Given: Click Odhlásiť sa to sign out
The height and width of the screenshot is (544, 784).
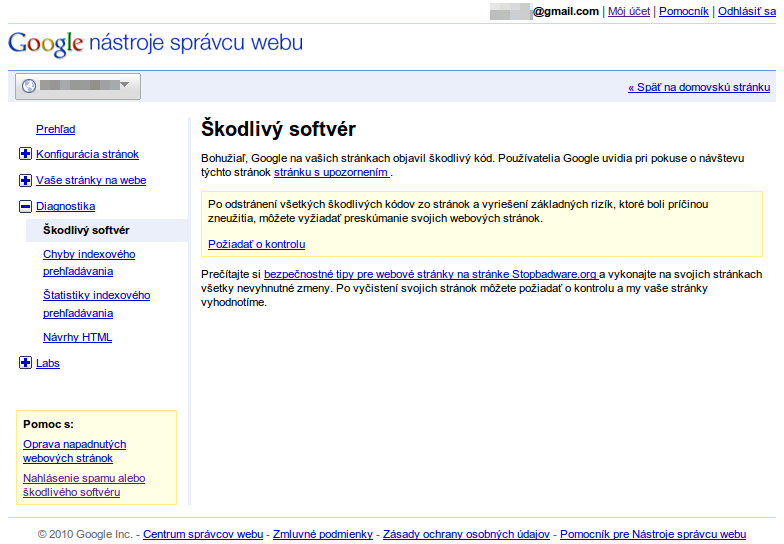Looking at the screenshot, I should point(747,11).
